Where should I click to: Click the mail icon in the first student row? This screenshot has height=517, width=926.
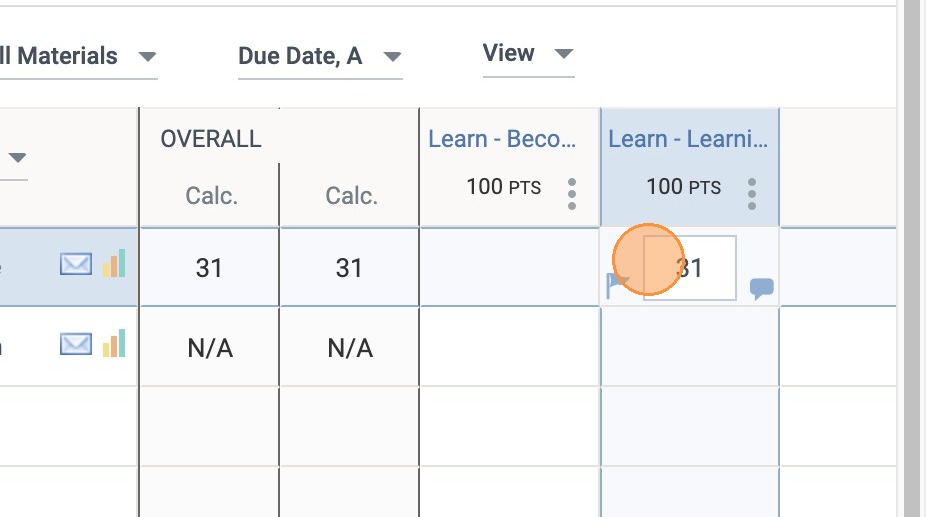76,265
